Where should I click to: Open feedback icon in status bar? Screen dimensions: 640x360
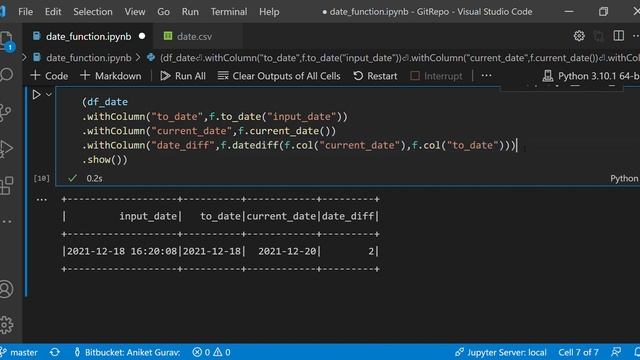(616, 352)
